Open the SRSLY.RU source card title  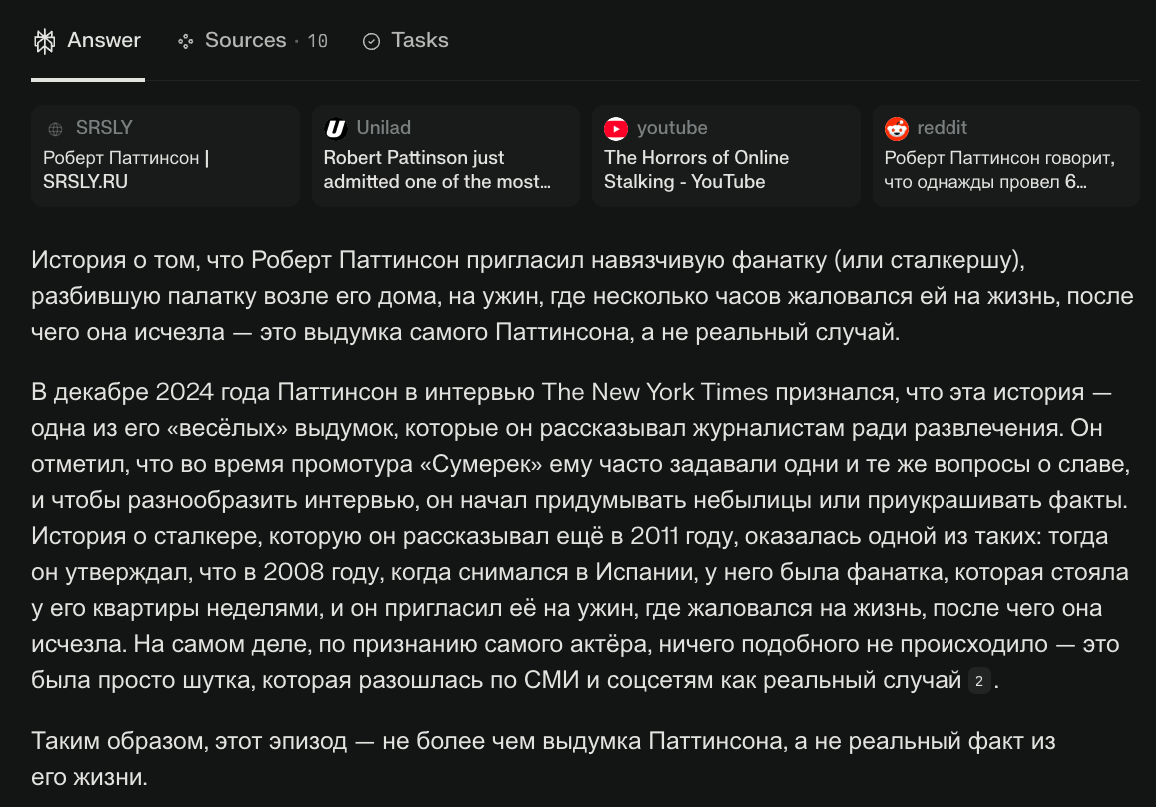click(x=126, y=170)
